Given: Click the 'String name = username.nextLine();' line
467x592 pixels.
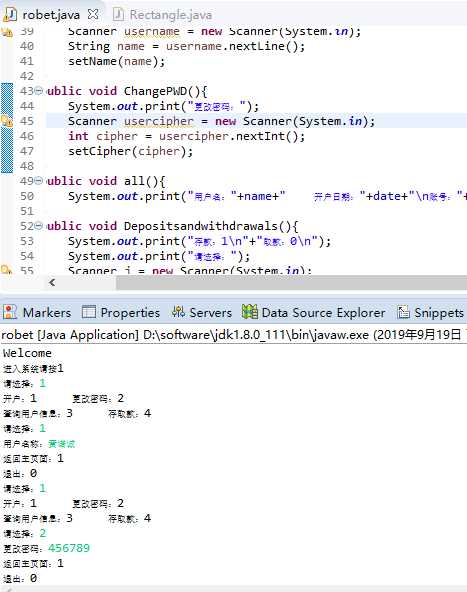Looking at the screenshot, I should 186,46.
